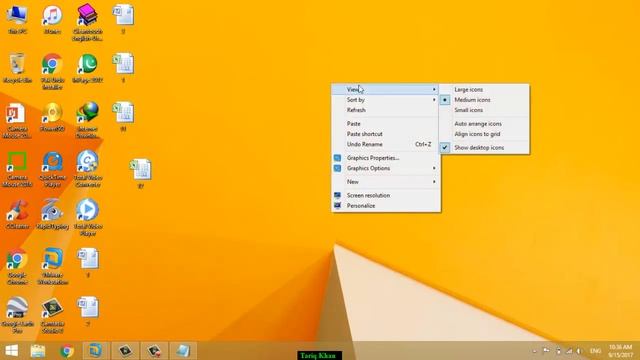Select the Google Chrome desktop shortcut
This screenshot has width=640, height=360.
coord(17,267)
